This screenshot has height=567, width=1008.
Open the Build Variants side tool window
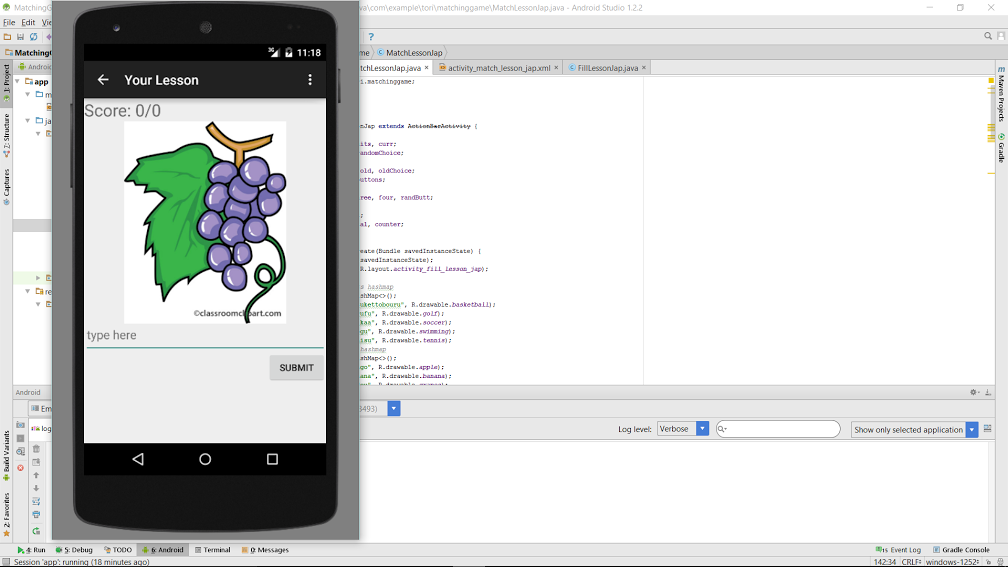click(x=6, y=456)
